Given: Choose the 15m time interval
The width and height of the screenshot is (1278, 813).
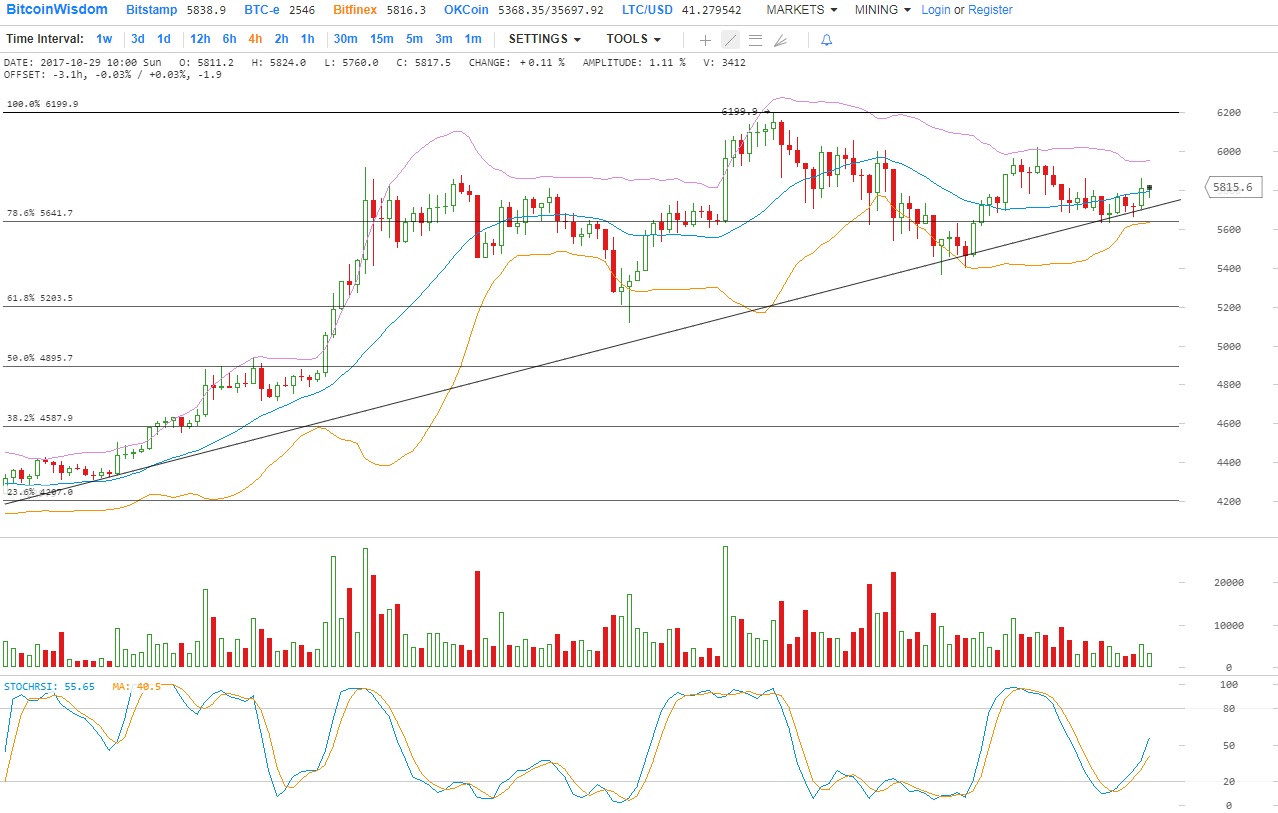Looking at the screenshot, I should (381, 39).
